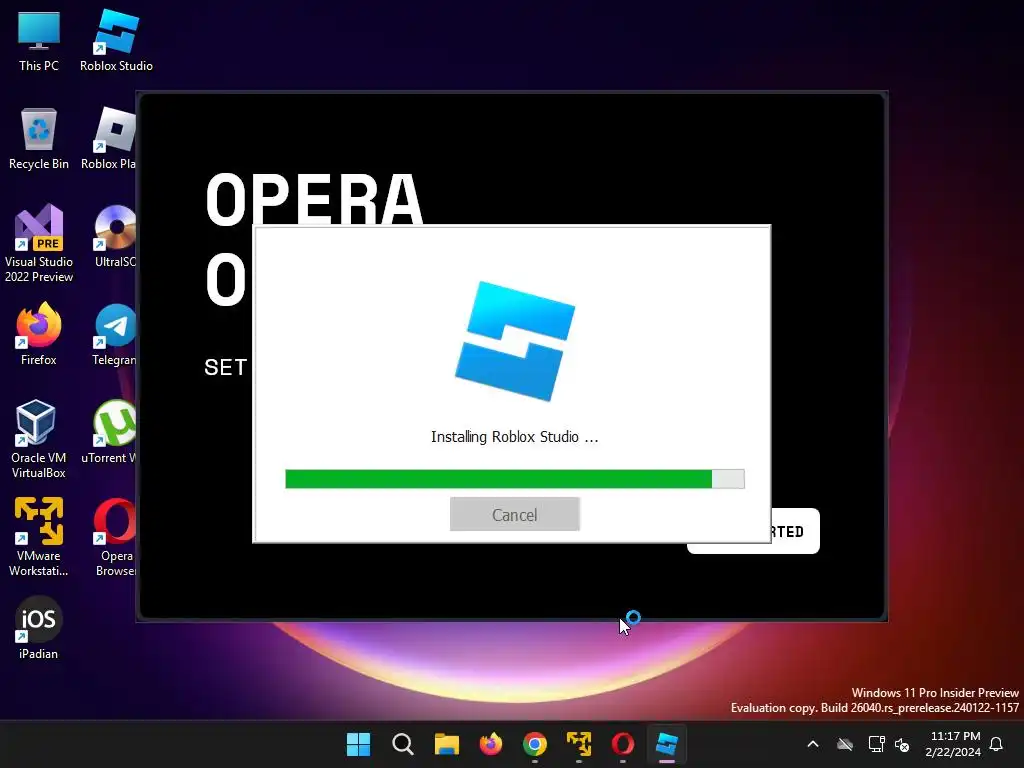
Task: Open the Windows Start menu
Action: (x=359, y=744)
